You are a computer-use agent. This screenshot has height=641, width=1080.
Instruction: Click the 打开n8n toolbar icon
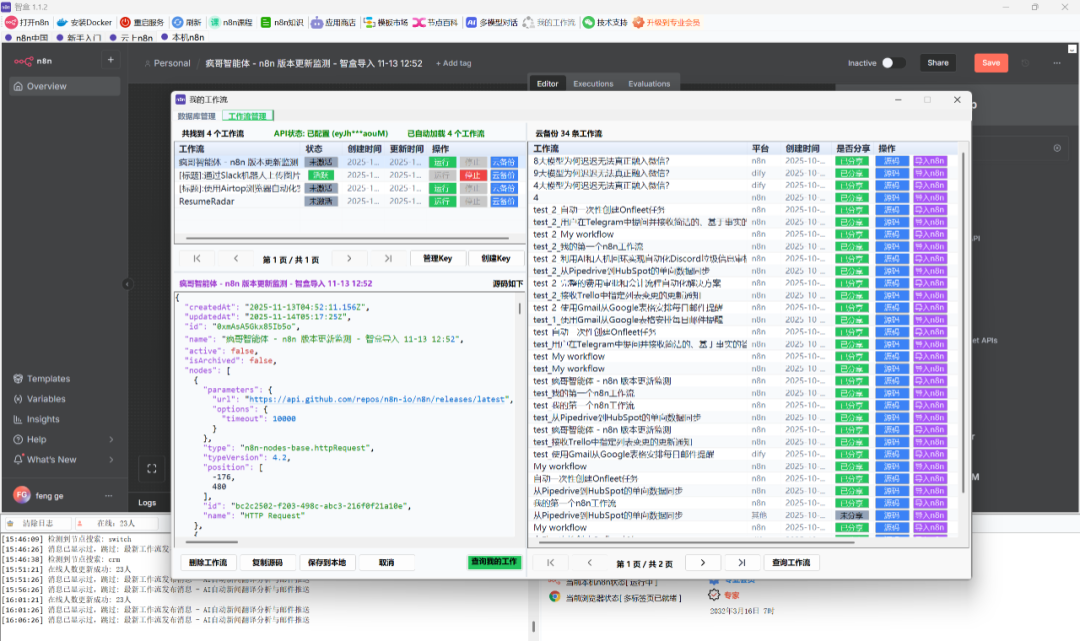click(12, 22)
